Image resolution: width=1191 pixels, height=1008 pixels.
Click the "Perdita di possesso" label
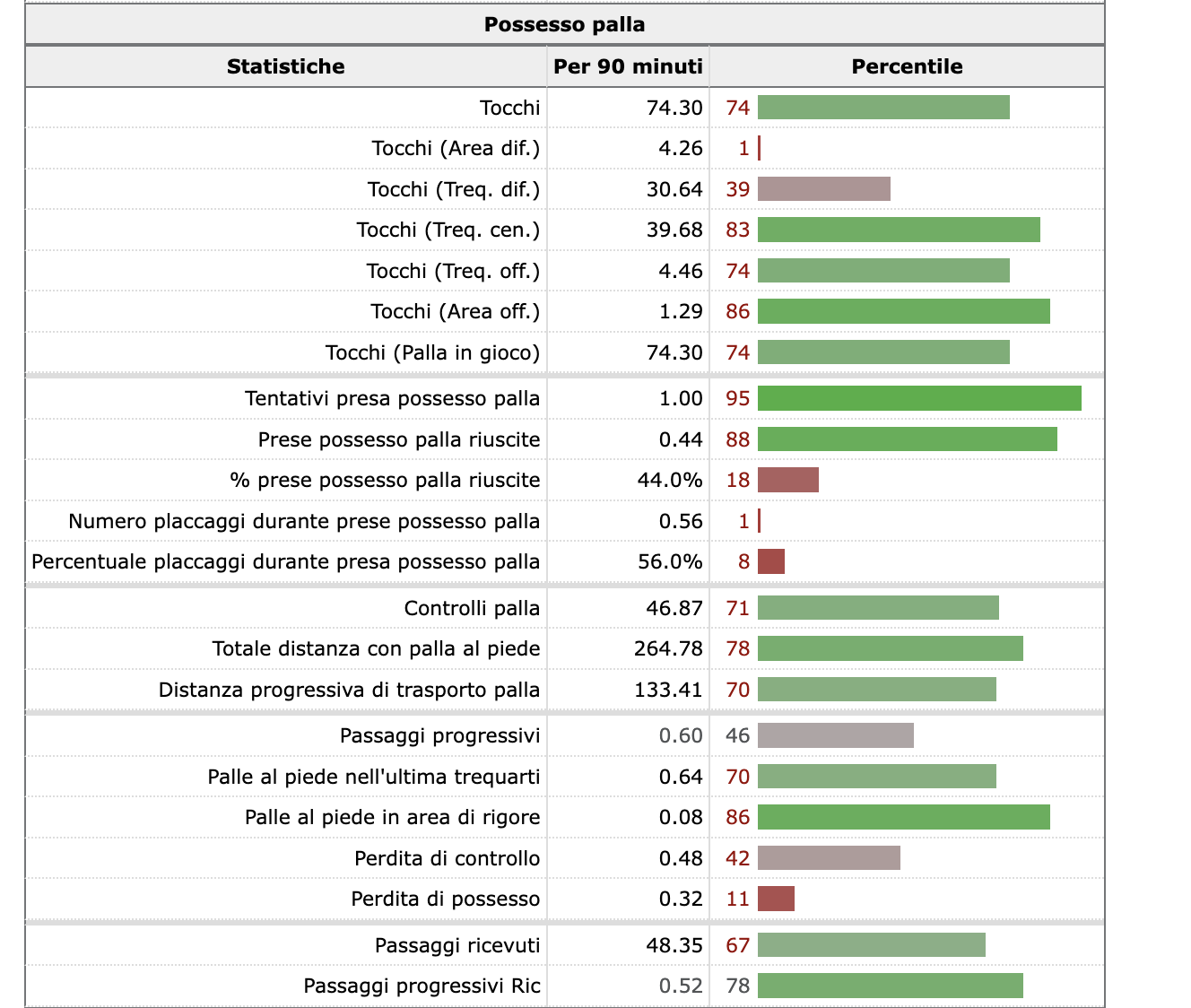pyautogui.click(x=445, y=899)
